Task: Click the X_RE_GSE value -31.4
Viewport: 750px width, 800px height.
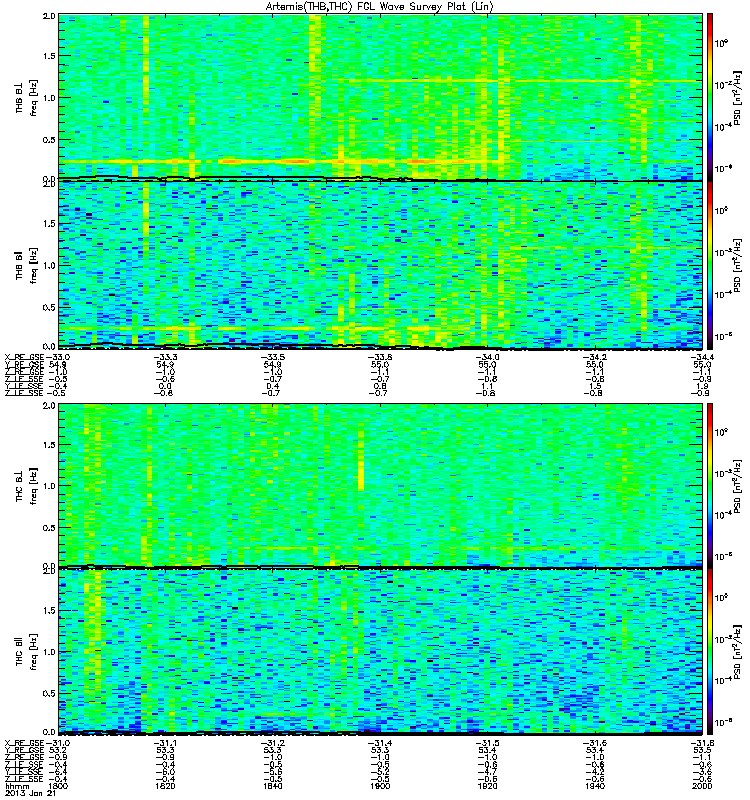Action: pos(380,743)
